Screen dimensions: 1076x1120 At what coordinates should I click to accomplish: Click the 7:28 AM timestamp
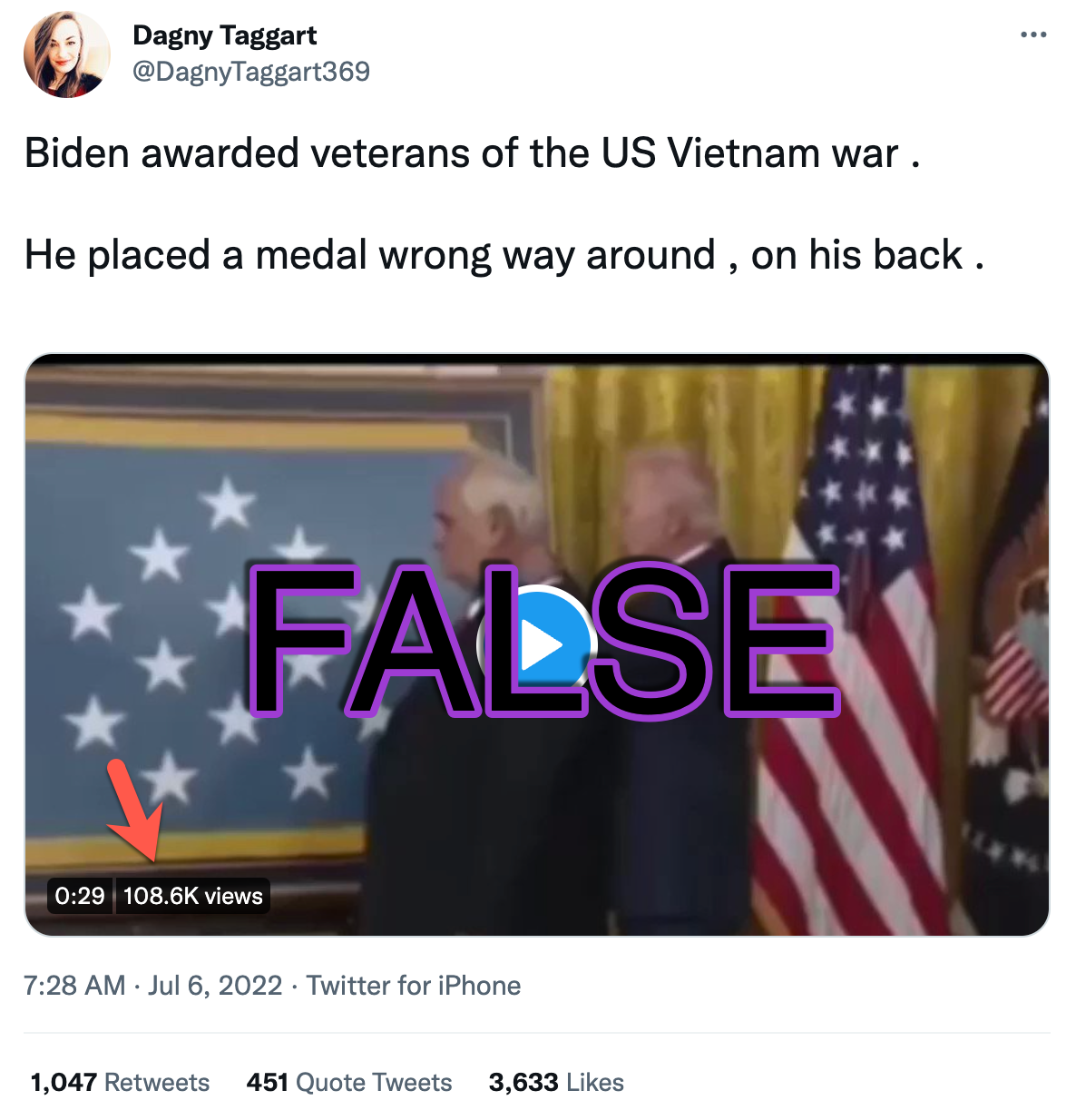(74, 986)
